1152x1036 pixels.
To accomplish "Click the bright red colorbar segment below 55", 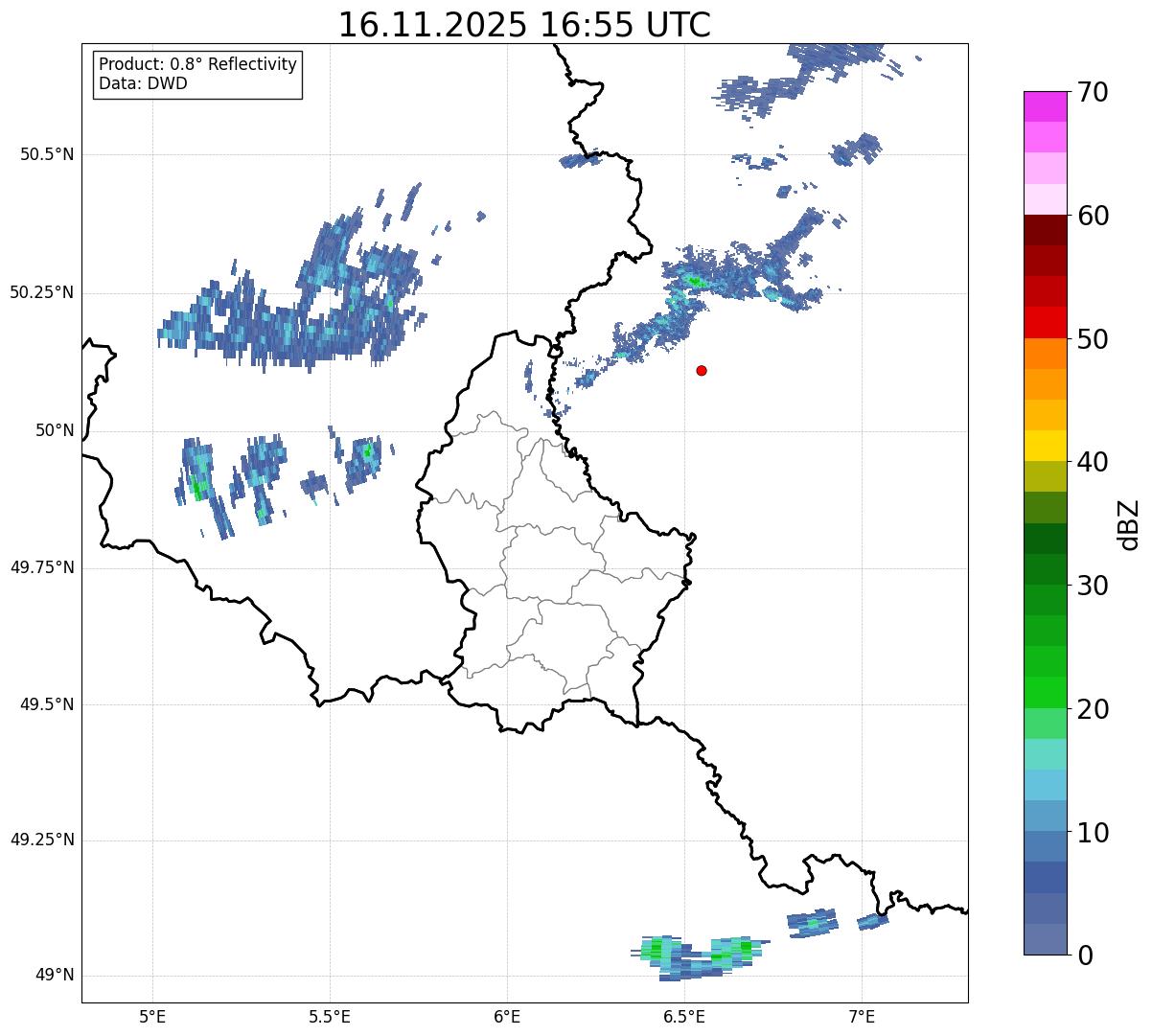I will [1045, 323].
